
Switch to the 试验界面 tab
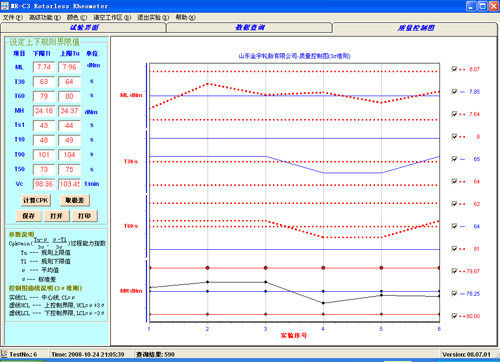[x=84, y=28]
